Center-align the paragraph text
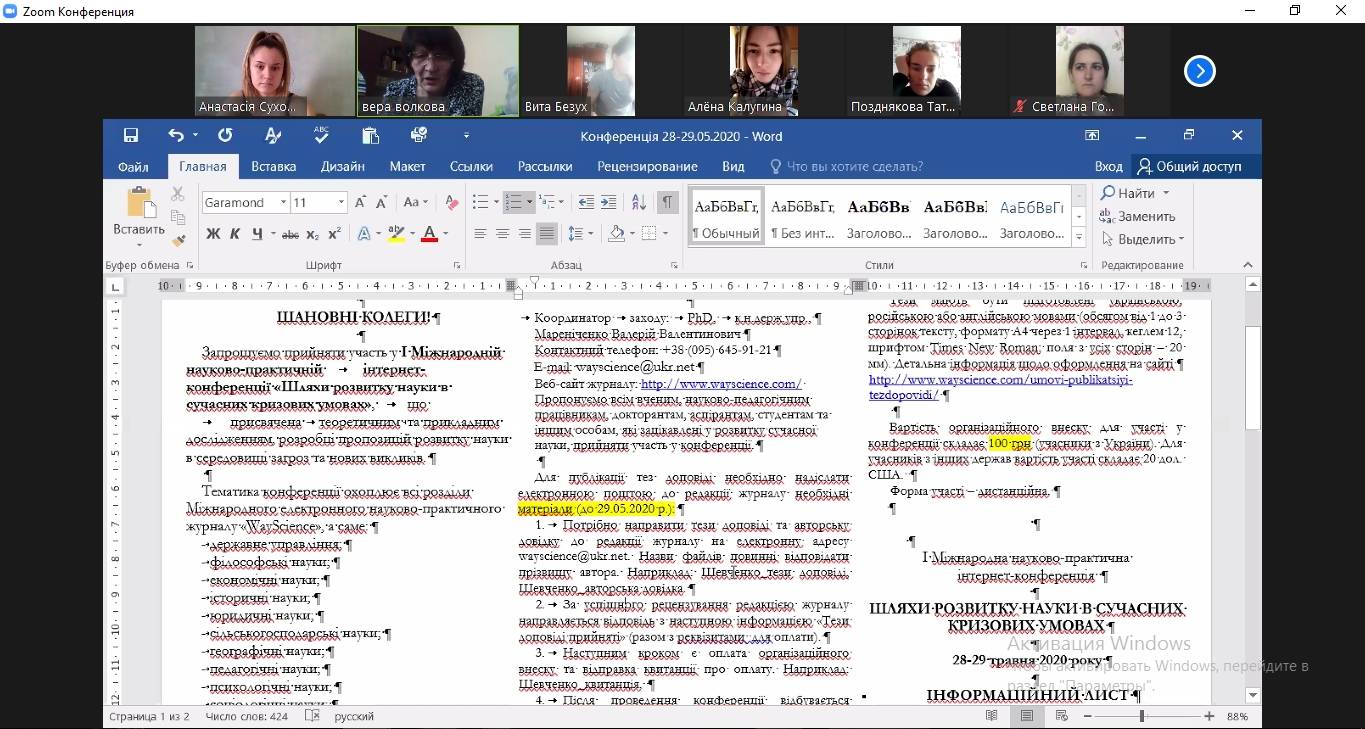 502,234
